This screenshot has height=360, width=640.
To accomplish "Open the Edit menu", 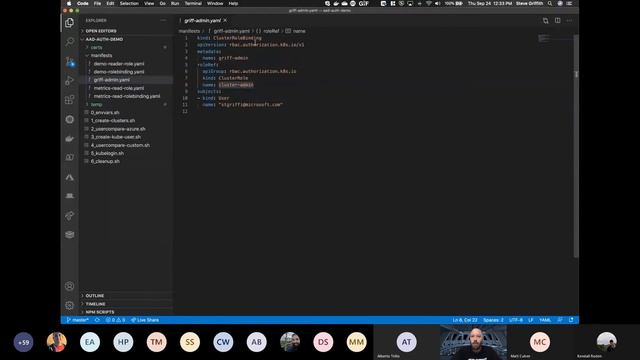I will click(x=110, y=3).
